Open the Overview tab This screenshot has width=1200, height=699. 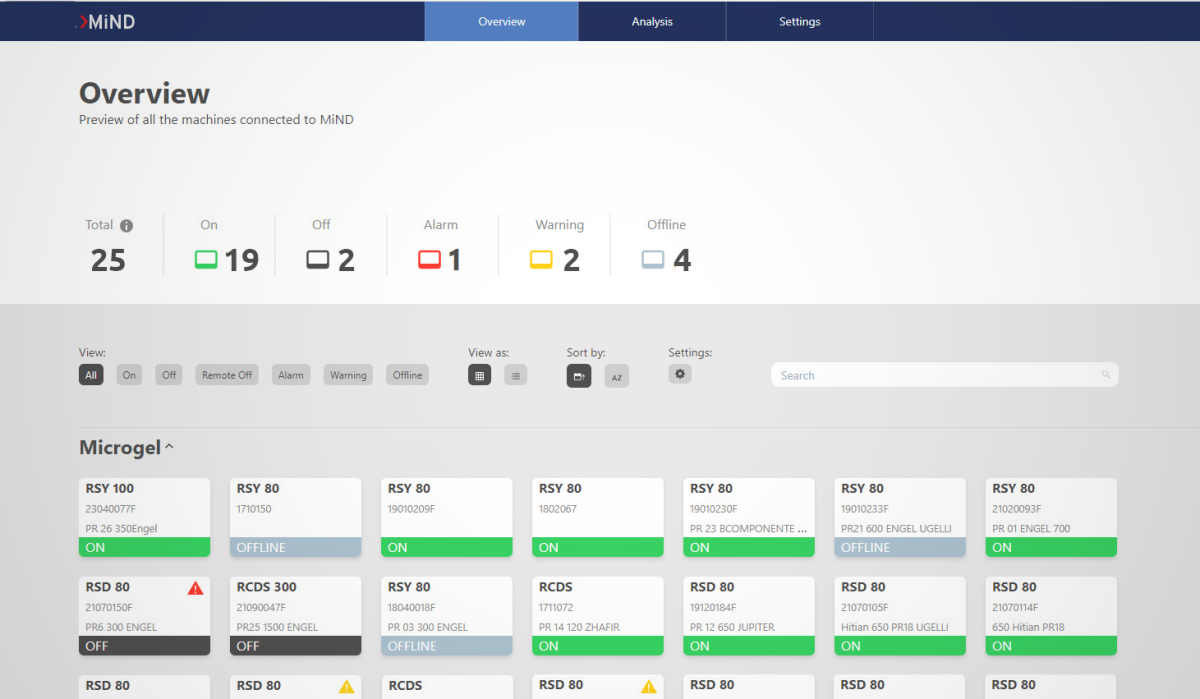click(502, 21)
